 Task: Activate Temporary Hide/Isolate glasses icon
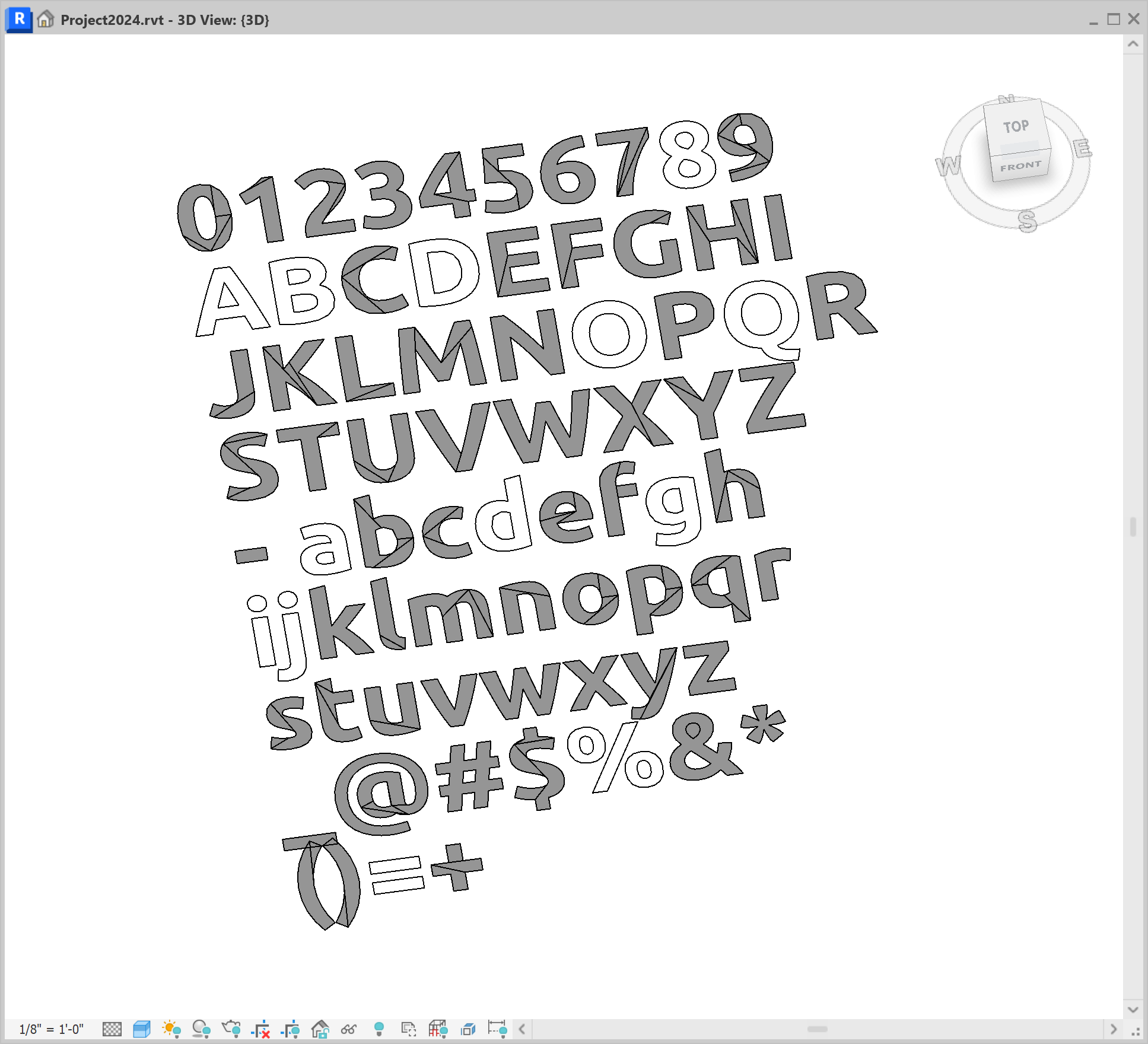pos(349,1029)
